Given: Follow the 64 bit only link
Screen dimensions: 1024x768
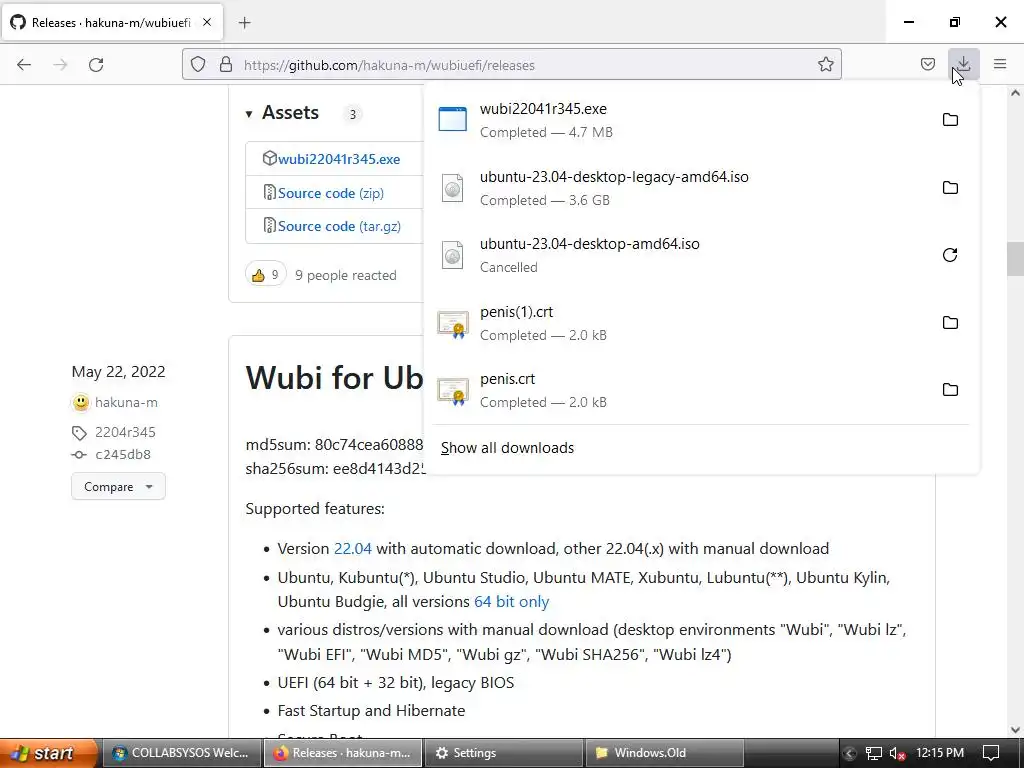Looking at the screenshot, I should pos(511,601).
